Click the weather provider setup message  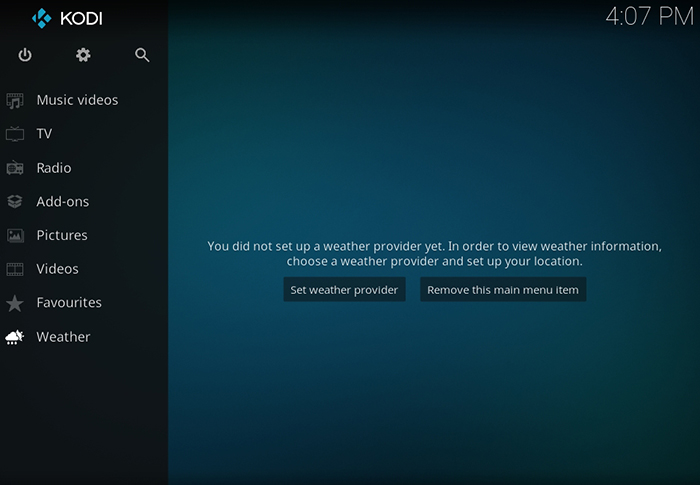pos(434,253)
